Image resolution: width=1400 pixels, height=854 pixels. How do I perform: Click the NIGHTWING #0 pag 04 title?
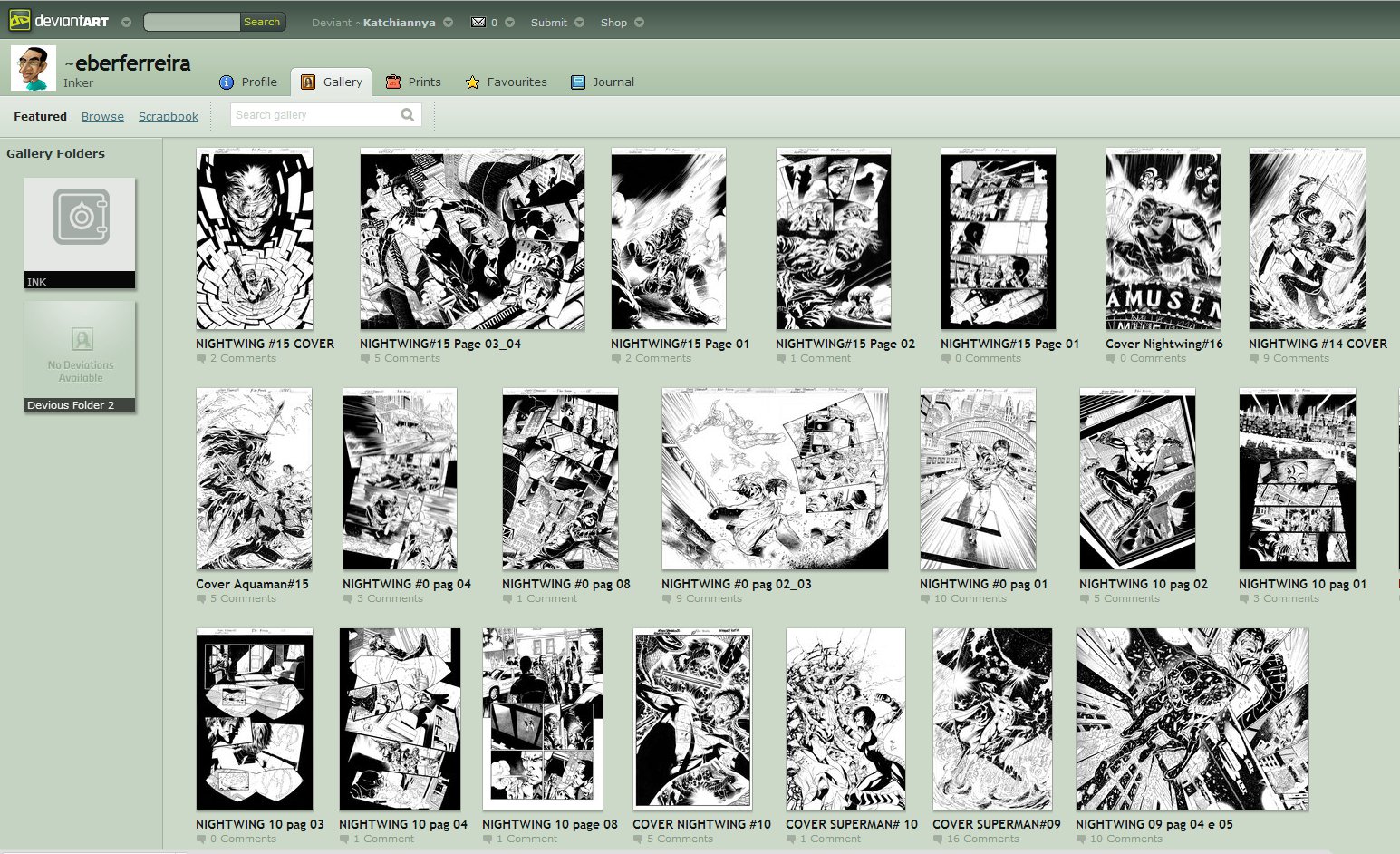(407, 584)
